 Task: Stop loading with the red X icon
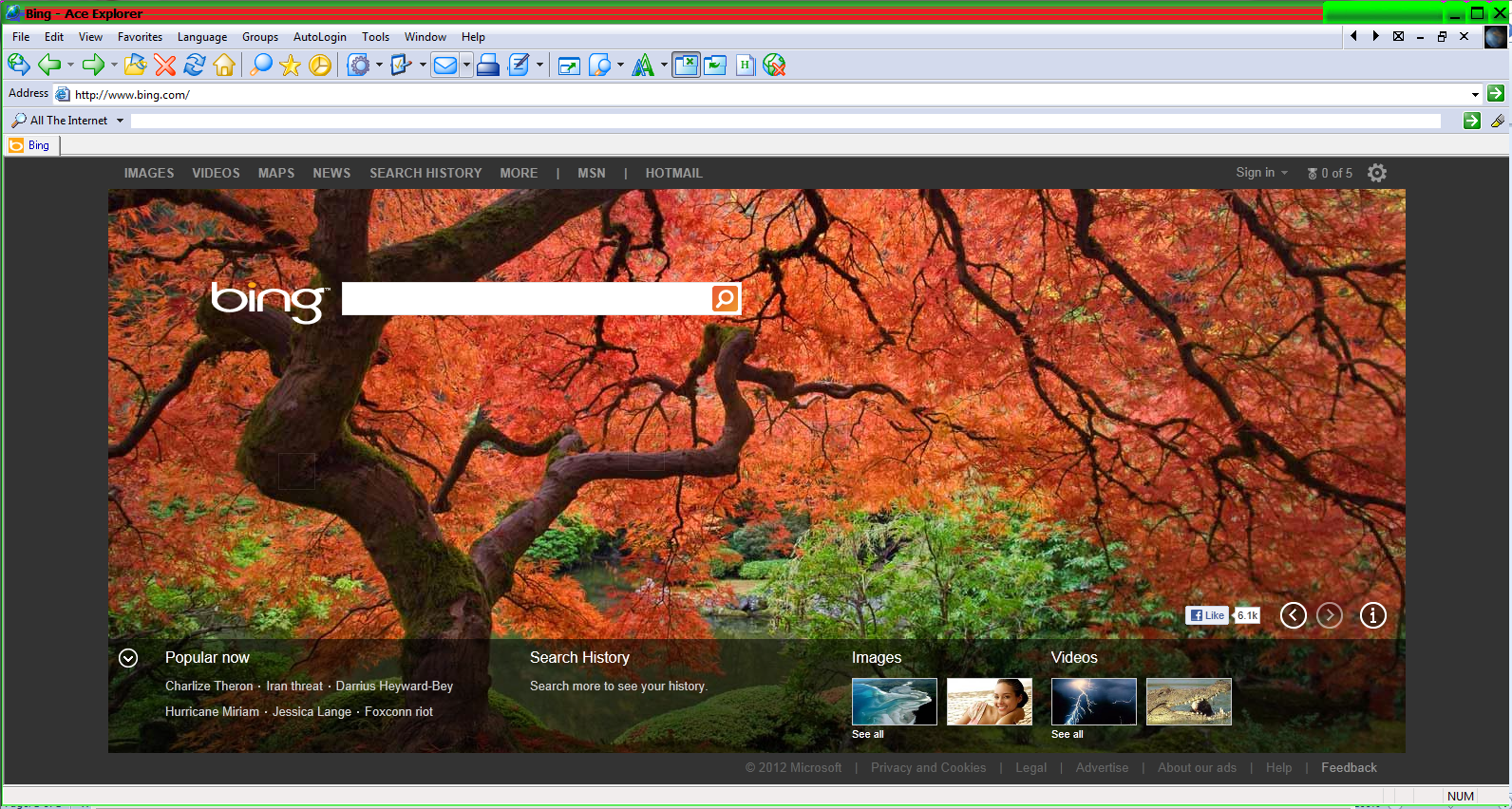(x=165, y=65)
